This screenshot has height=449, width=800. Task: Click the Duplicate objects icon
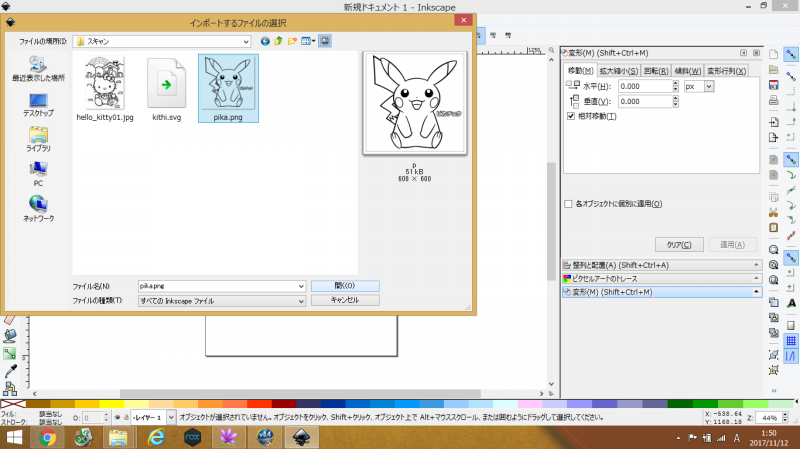(773, 302)
